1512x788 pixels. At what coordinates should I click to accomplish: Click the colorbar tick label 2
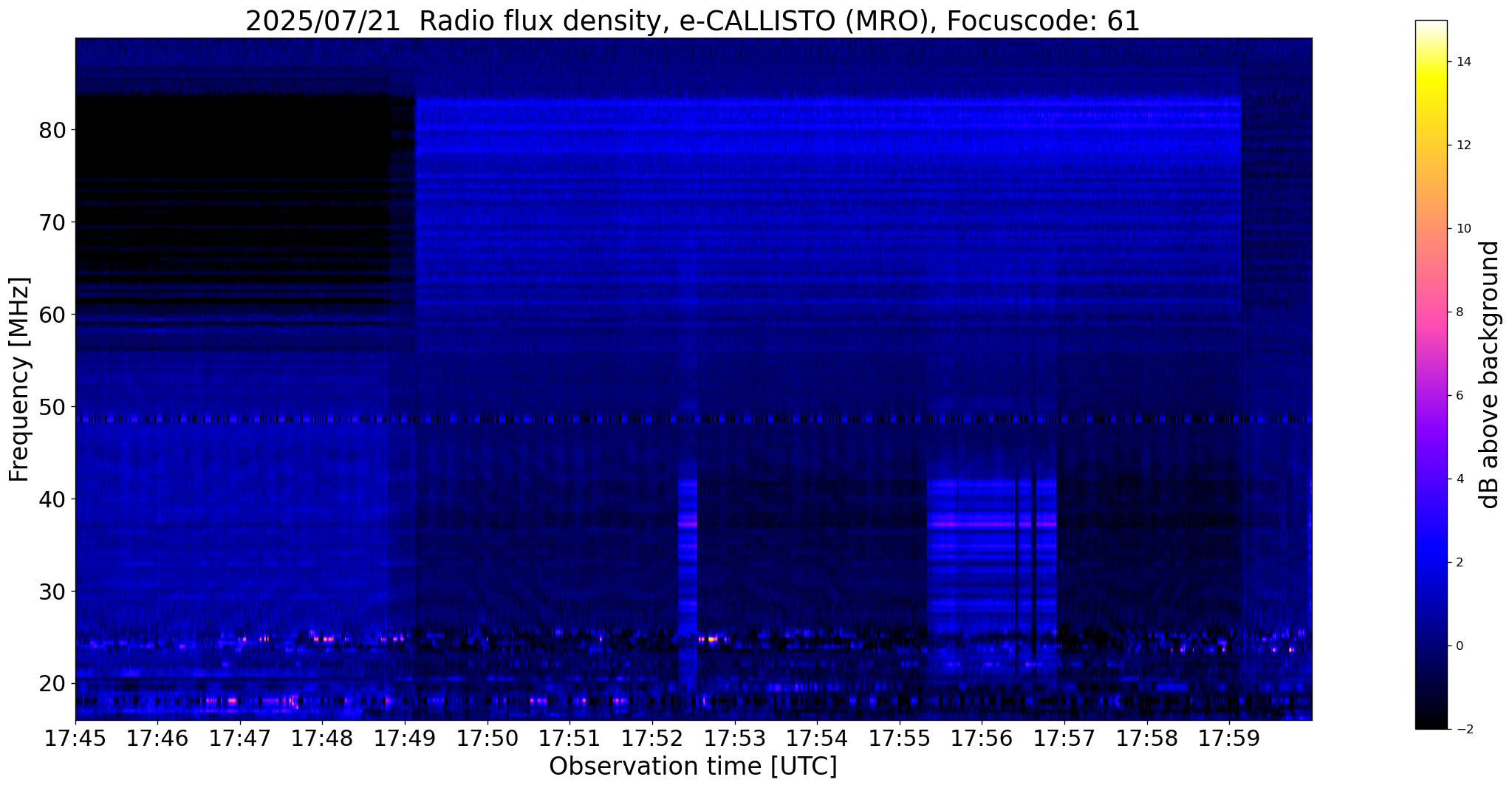tap(1459, 563)
